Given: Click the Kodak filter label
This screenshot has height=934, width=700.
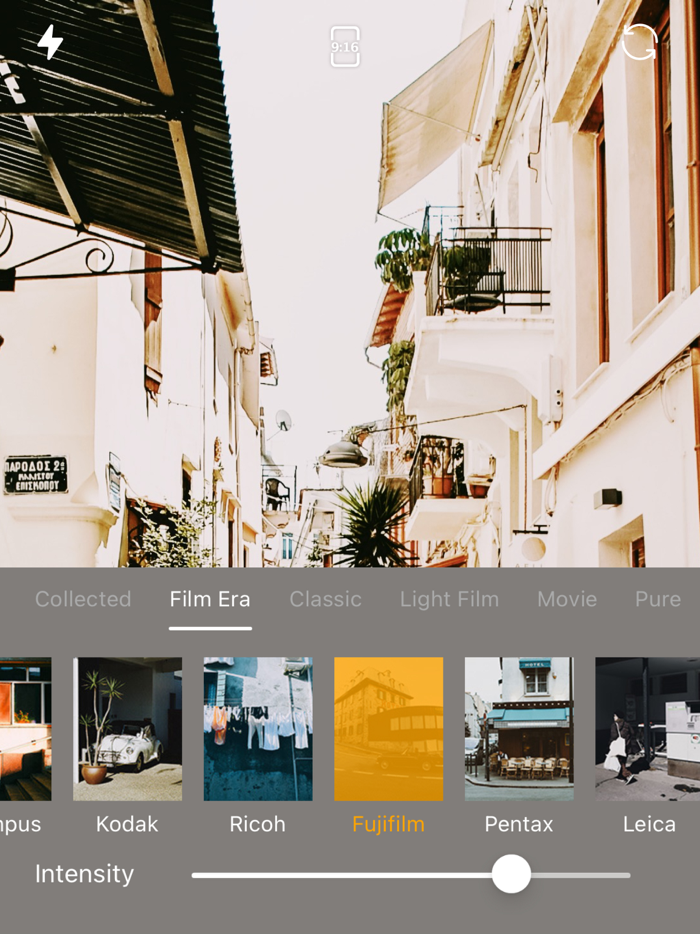Looking at the screenshot, I should point(127,824).
